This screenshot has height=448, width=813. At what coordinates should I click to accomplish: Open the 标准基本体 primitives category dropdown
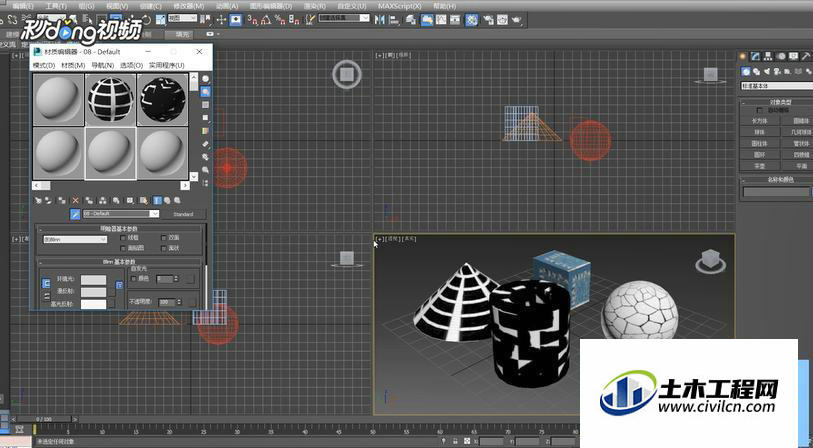pyautogui.click(x=777, y=86)
